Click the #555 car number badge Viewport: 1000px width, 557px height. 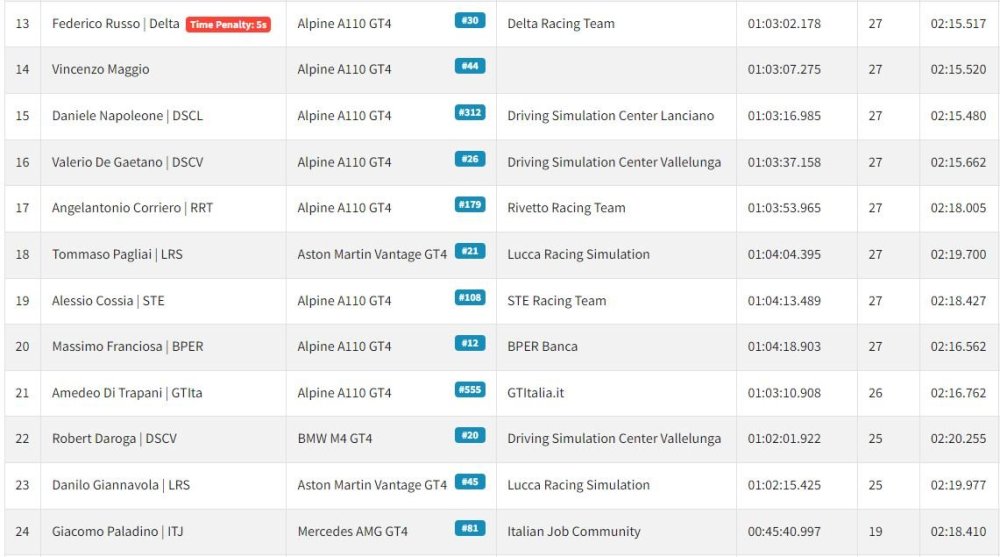tap(470, 389)
